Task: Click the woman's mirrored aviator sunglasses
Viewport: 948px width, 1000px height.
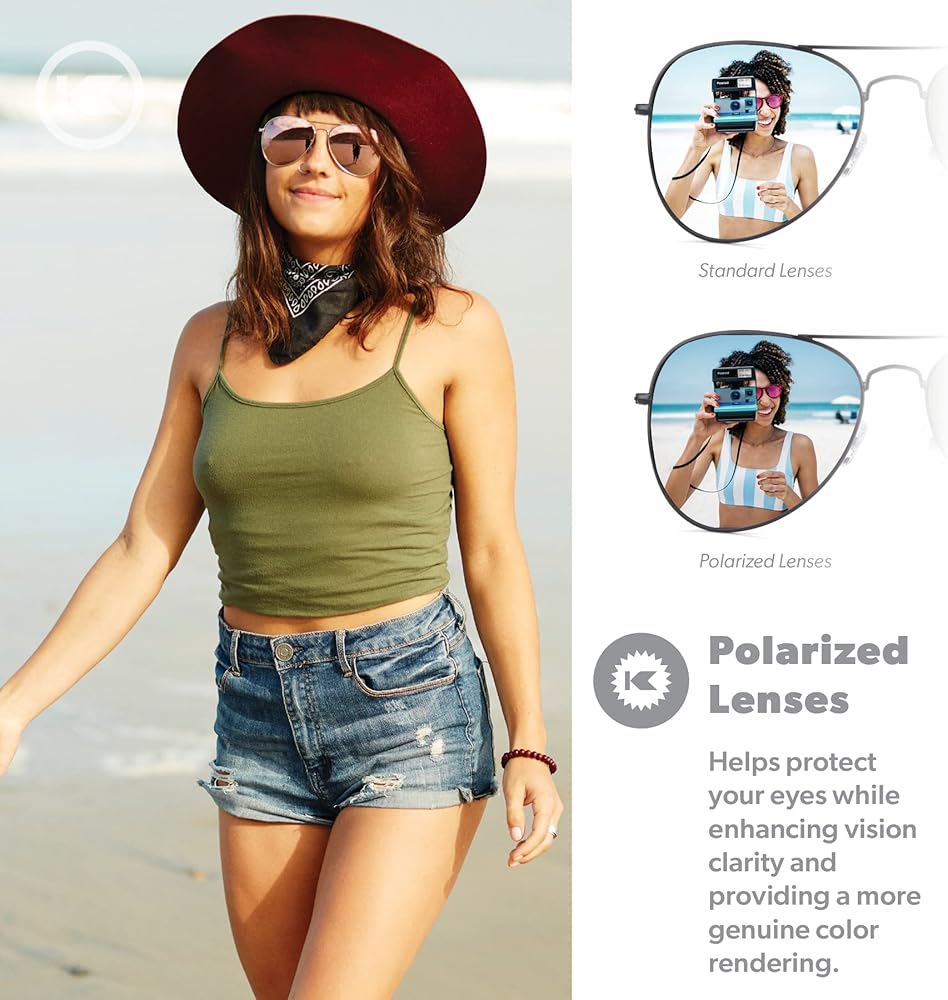Action: click(x=320, y=145)
